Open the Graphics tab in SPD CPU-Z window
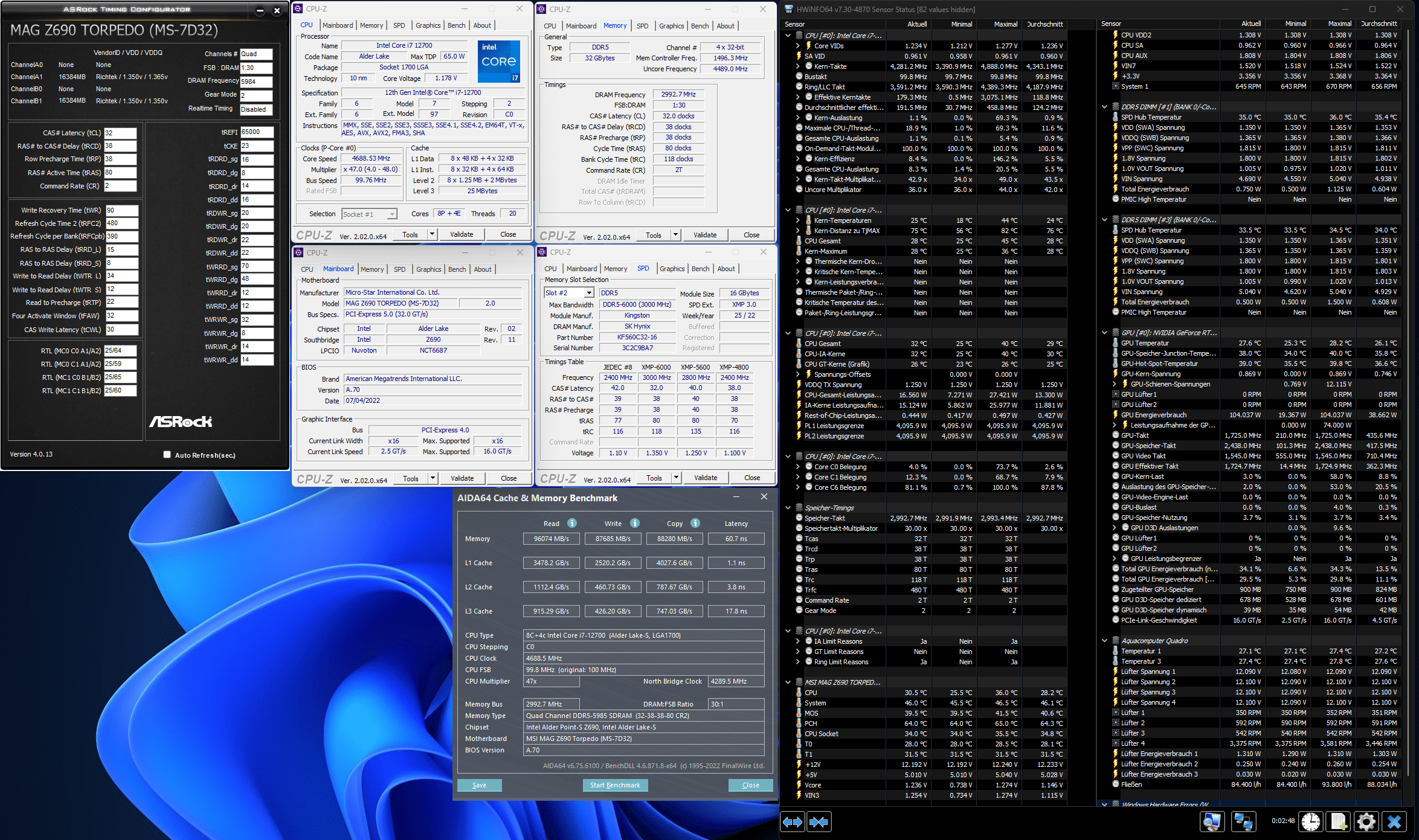This screenshot has width=1419, height=840. [x=672, y=269]
